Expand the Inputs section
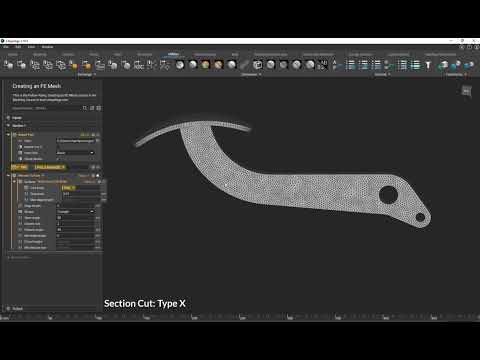Screen dimensions: 480x360 tap(8, 118)
